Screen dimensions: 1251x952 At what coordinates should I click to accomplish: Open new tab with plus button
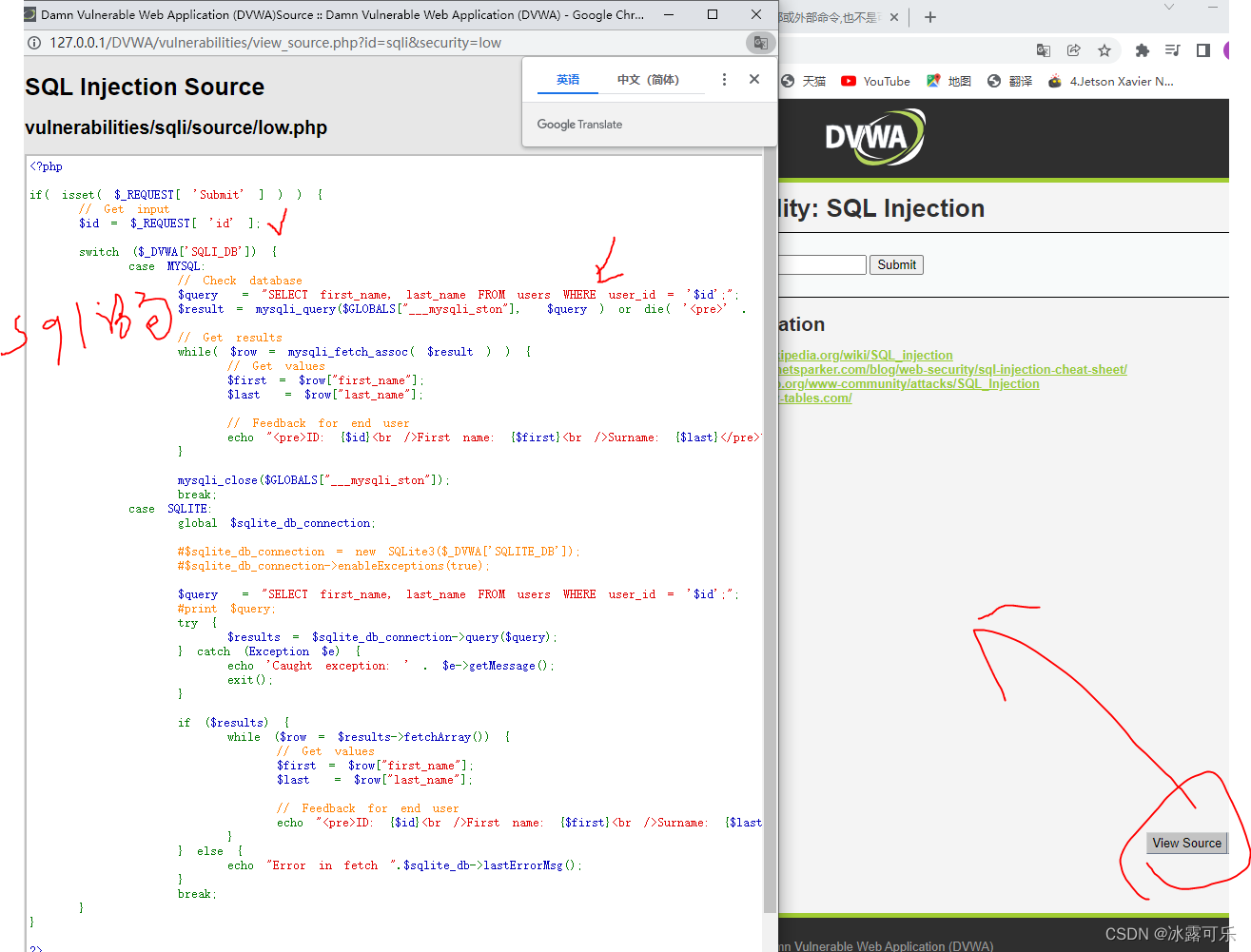pyautogui.click(x=930, y=17)
